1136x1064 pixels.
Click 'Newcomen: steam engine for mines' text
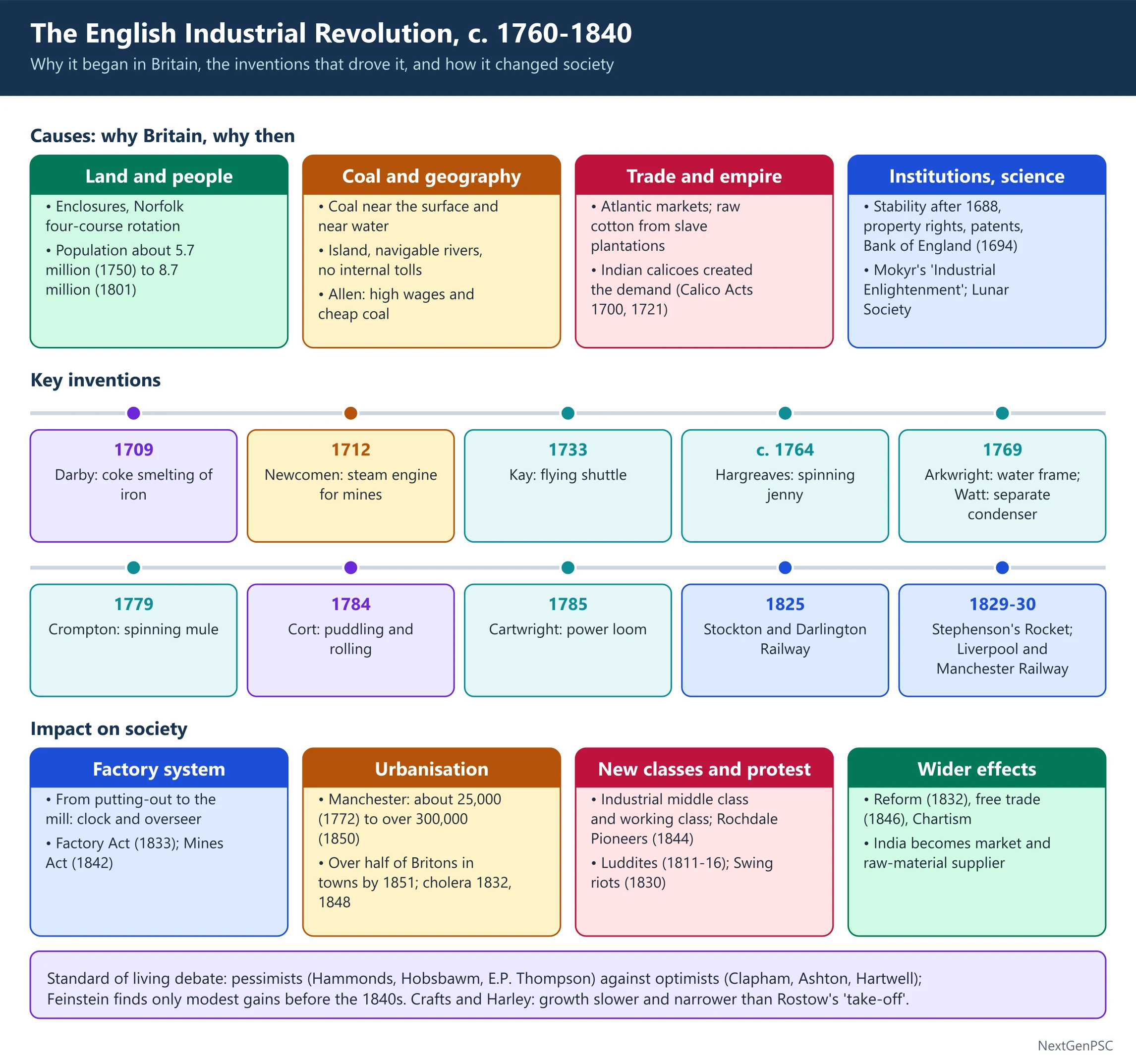click(351, 485)
